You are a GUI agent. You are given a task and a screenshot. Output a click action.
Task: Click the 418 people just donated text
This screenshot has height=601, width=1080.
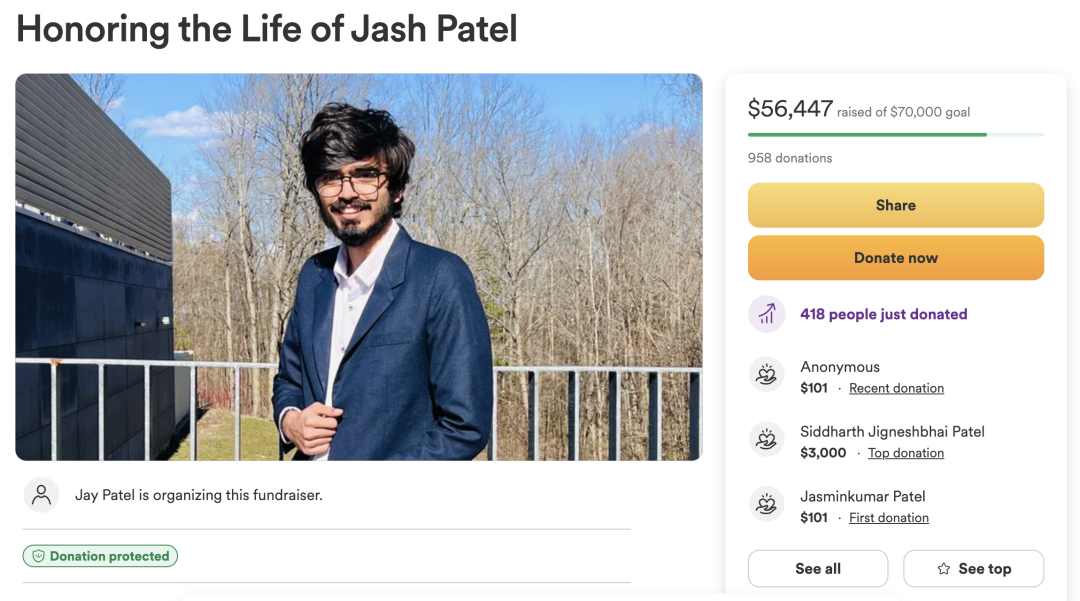pos(884,315)
